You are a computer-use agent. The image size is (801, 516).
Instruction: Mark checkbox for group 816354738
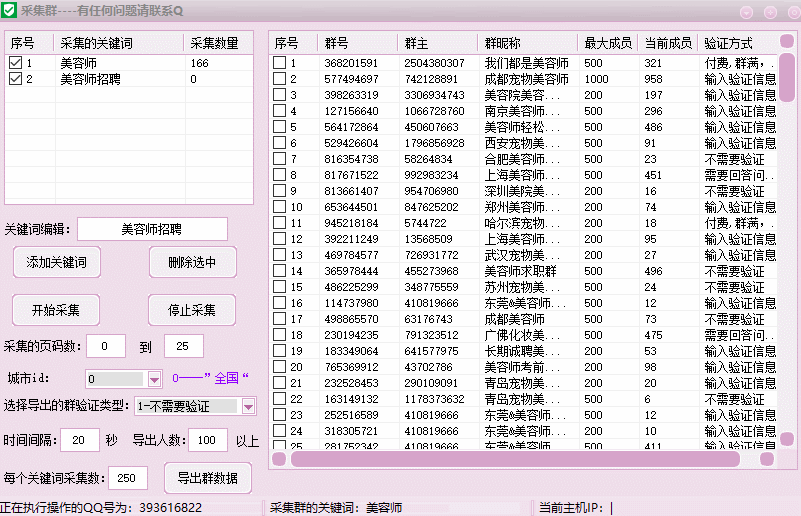click(x=279, y=158)
